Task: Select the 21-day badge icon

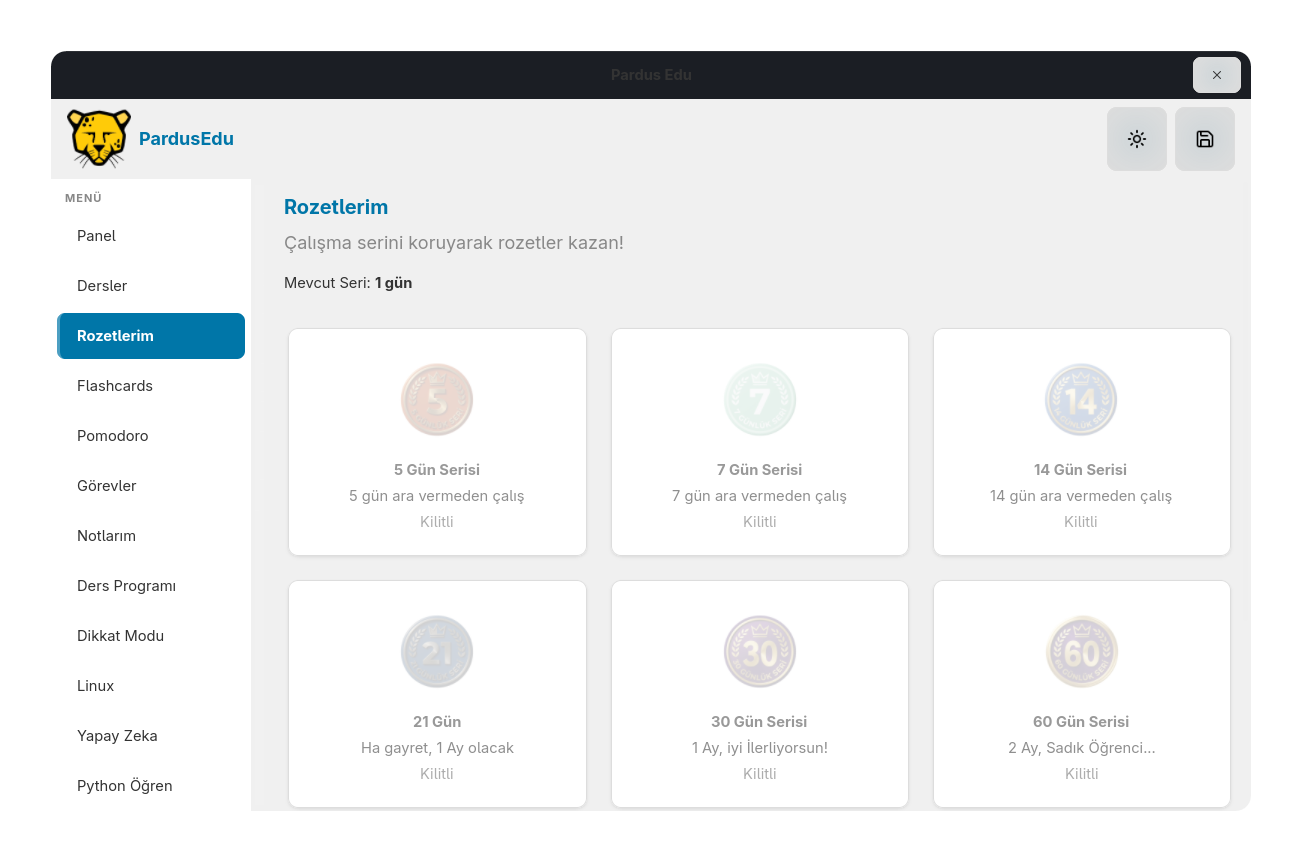Action: click(x=437, y=652)
